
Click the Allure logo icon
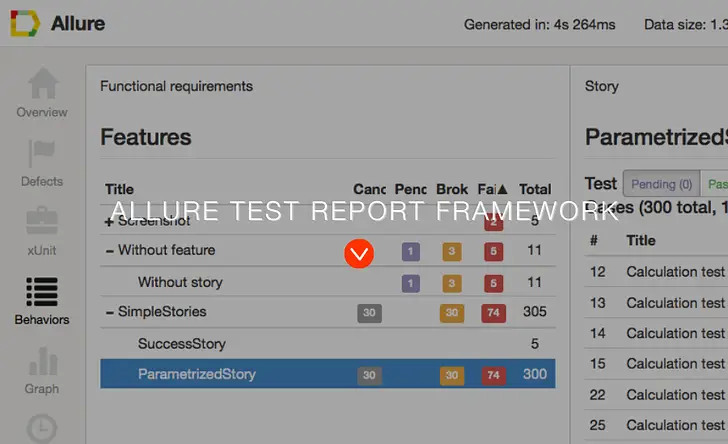[x=25, y=23]
